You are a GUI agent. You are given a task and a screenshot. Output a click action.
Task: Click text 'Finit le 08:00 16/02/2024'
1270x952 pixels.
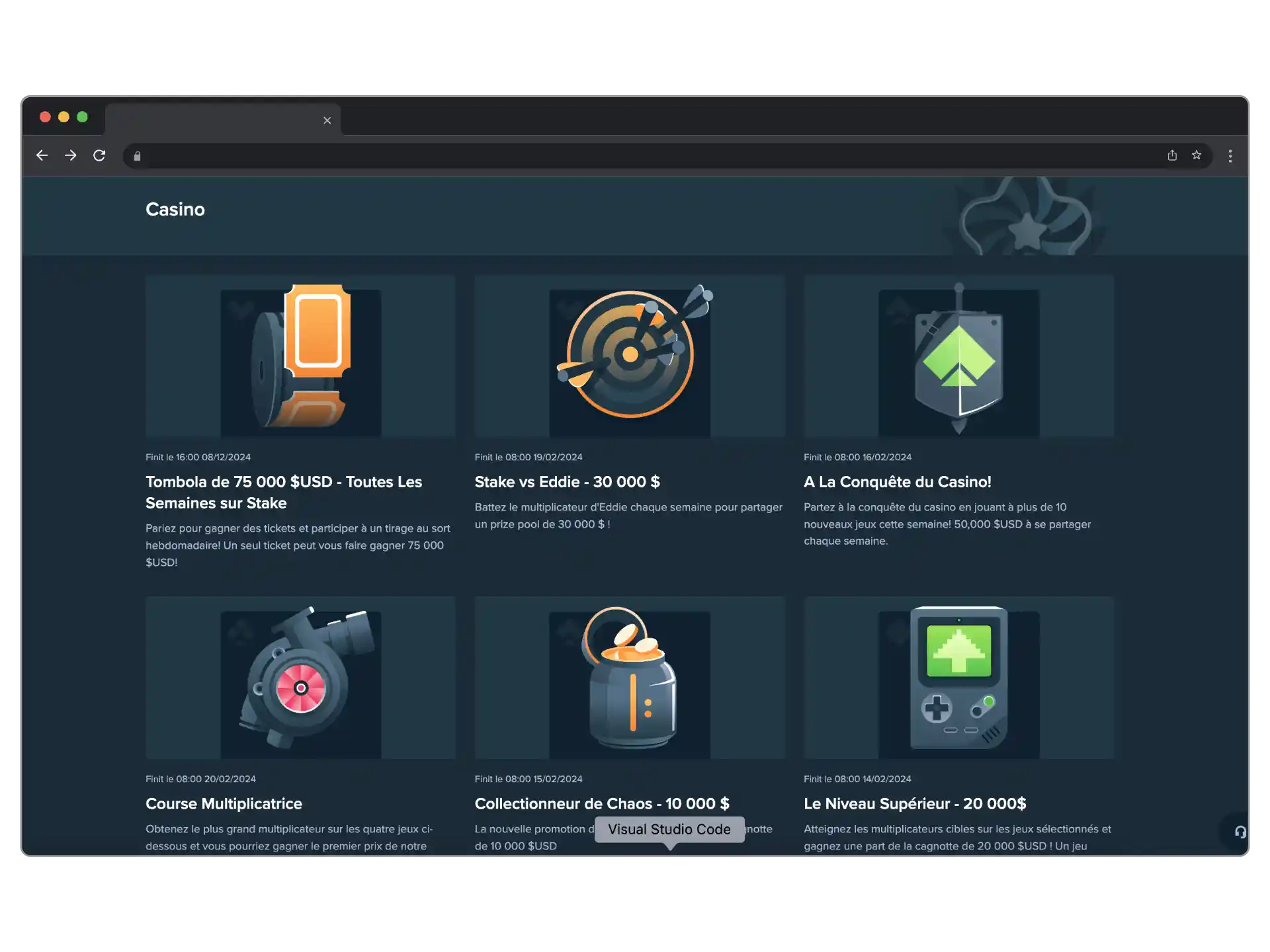(857, 457)
